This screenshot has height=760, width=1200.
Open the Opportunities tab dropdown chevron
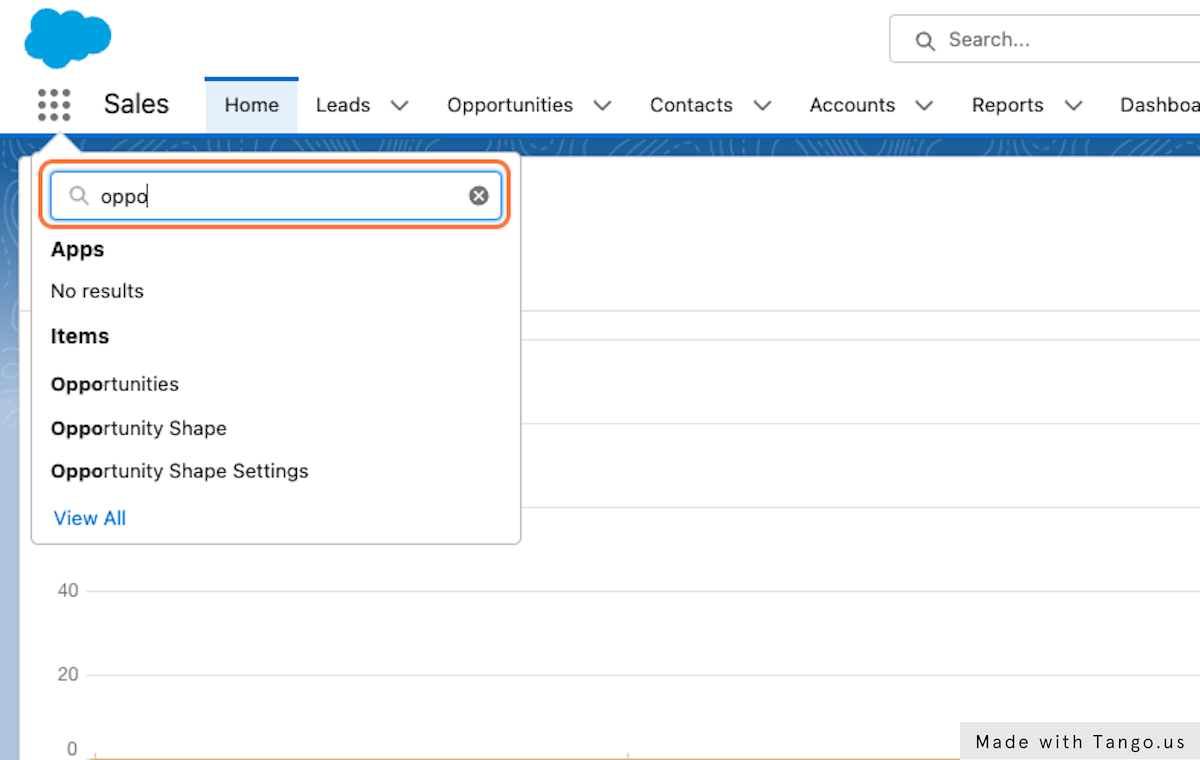point(602,106)
